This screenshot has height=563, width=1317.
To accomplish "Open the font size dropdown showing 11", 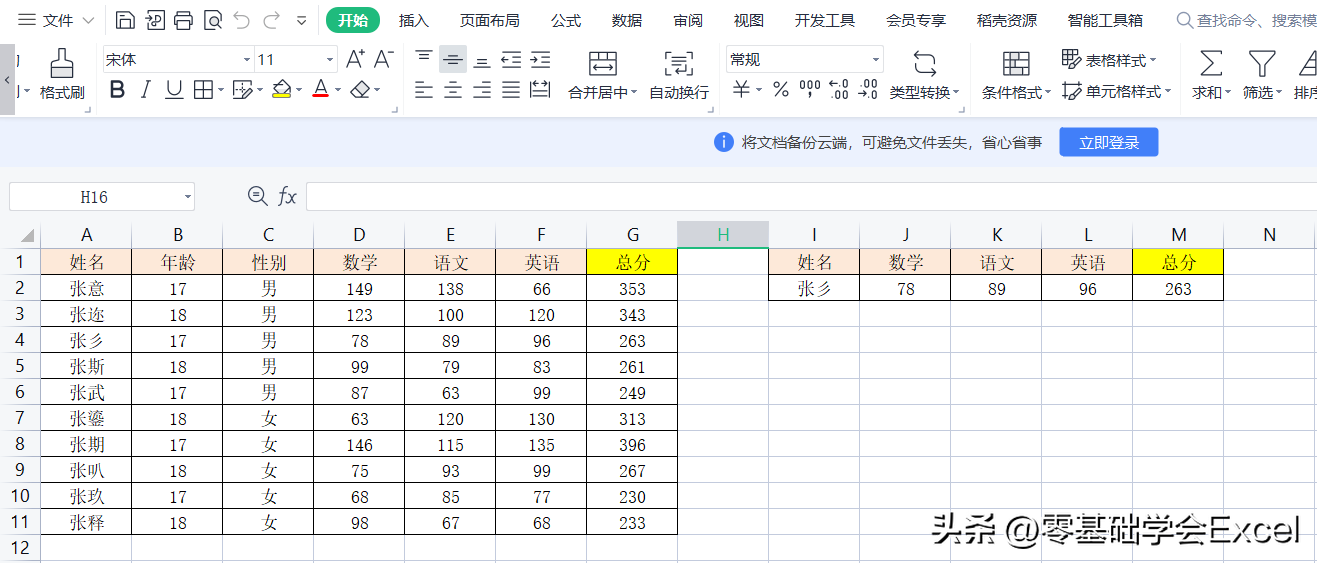I will tap(330, 60).
